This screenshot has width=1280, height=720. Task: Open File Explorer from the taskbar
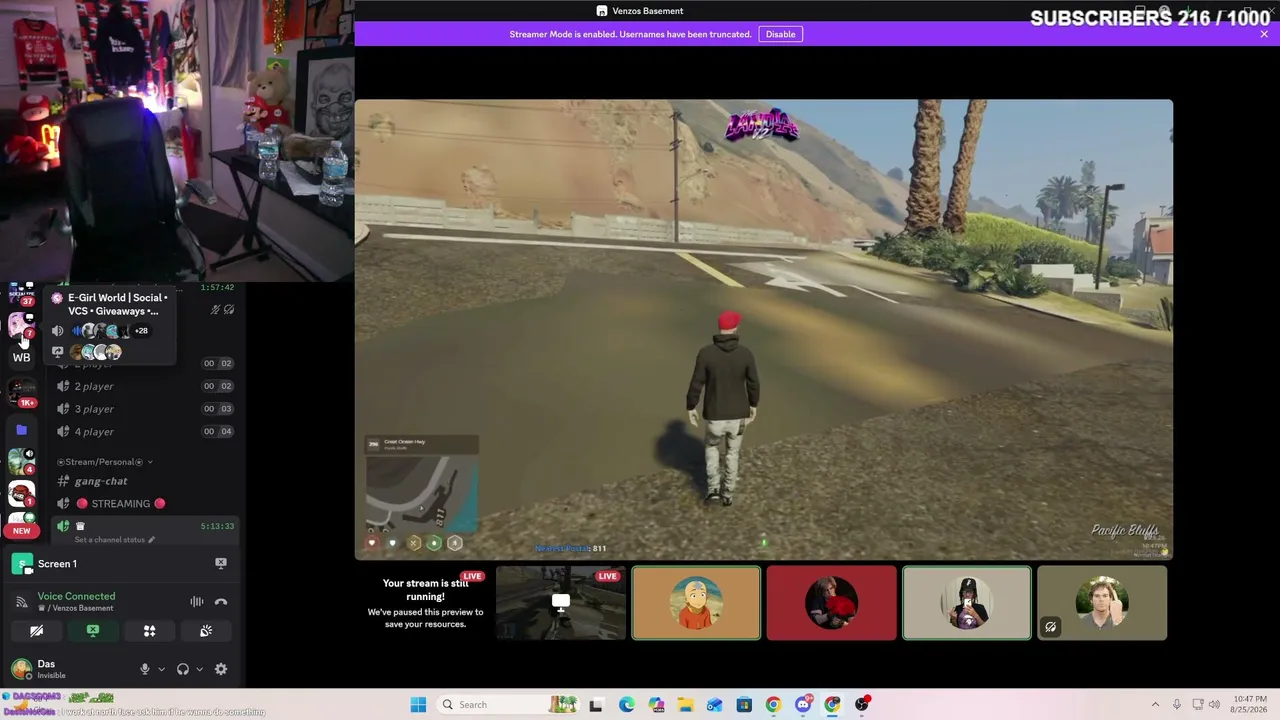coord(685,705)
